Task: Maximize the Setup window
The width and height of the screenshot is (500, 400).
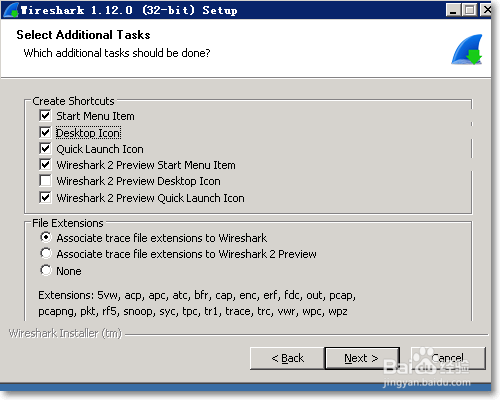Action: point(469,10)
